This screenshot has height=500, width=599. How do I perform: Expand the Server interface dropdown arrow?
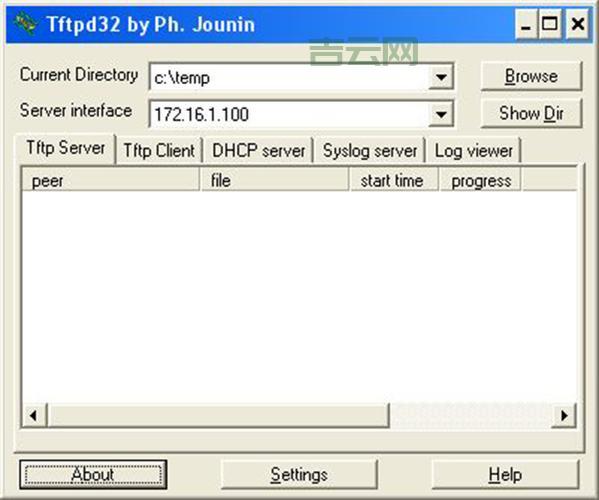441,114
